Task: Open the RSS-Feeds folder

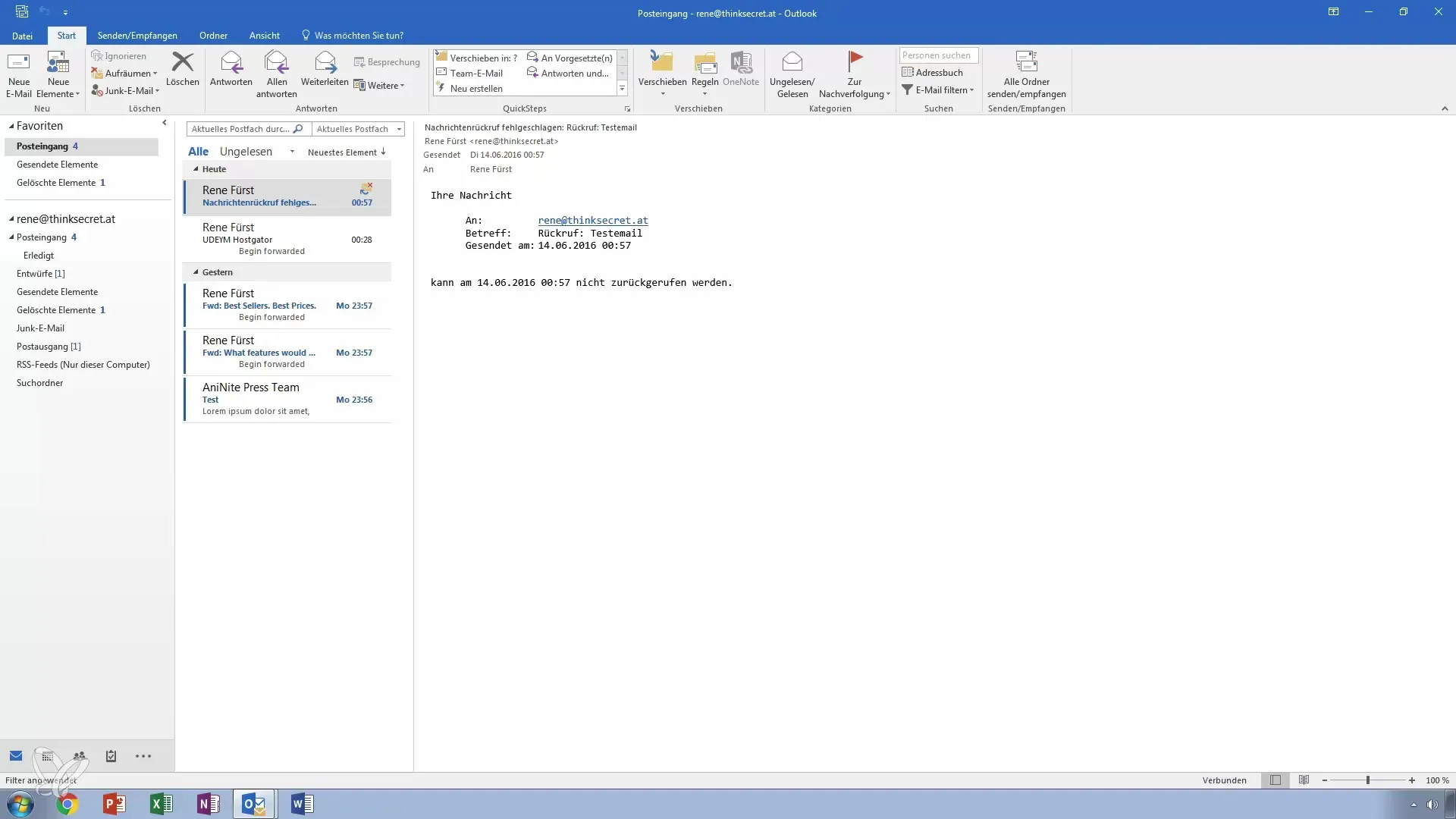Action: pyautogui.click(x=83, y=365)
